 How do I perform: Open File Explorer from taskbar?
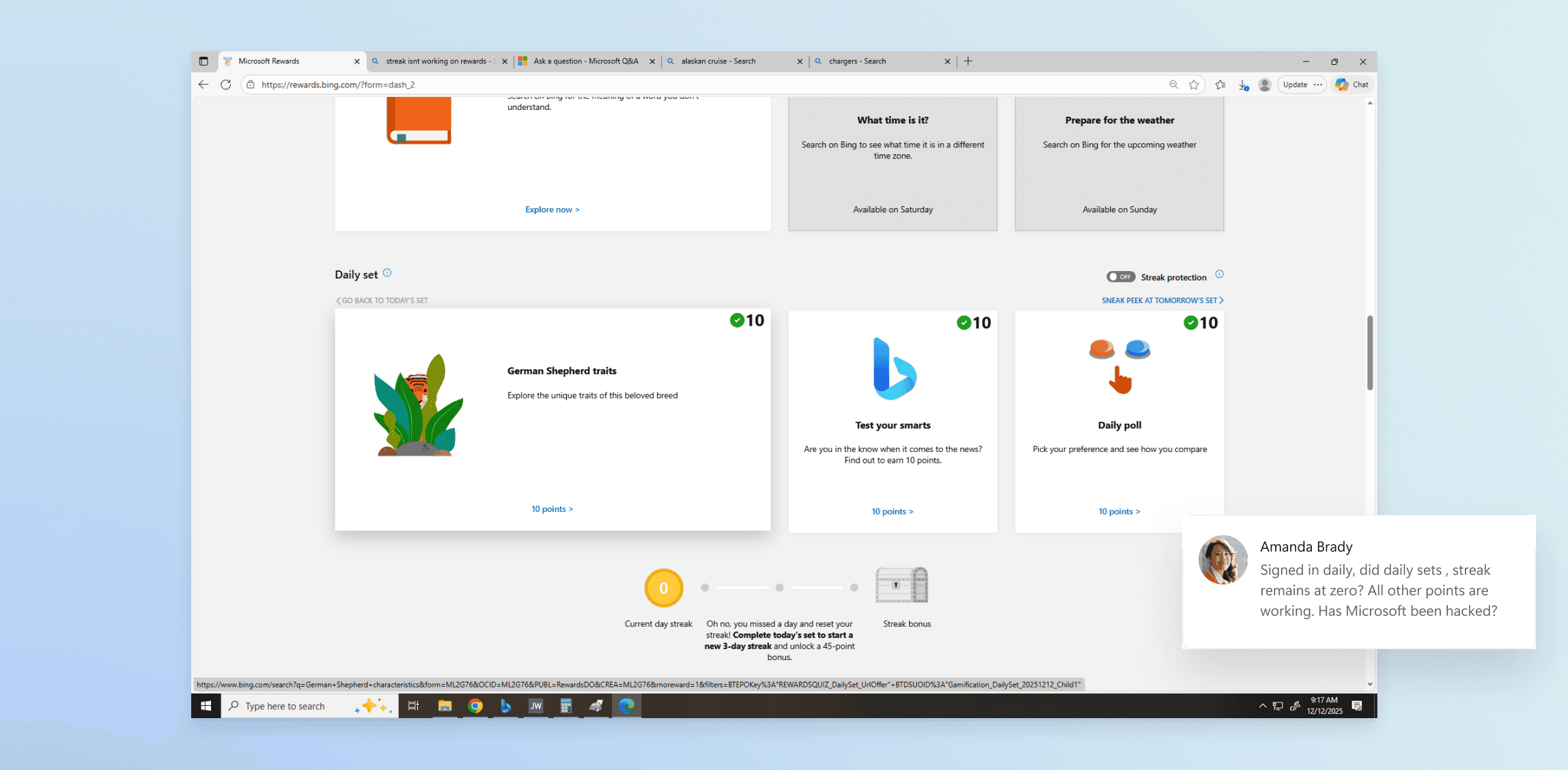(445, 706)
